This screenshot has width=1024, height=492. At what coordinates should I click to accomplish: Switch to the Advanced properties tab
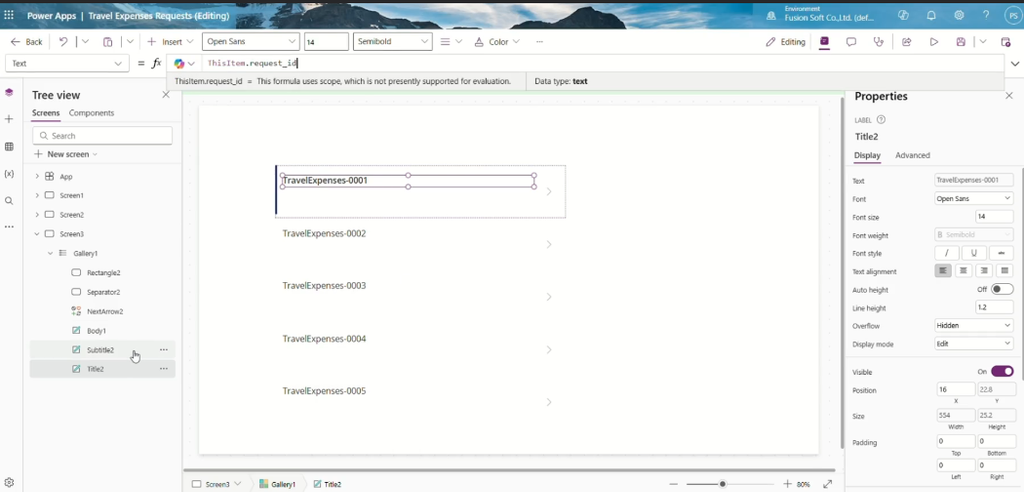tap(912, 156)
